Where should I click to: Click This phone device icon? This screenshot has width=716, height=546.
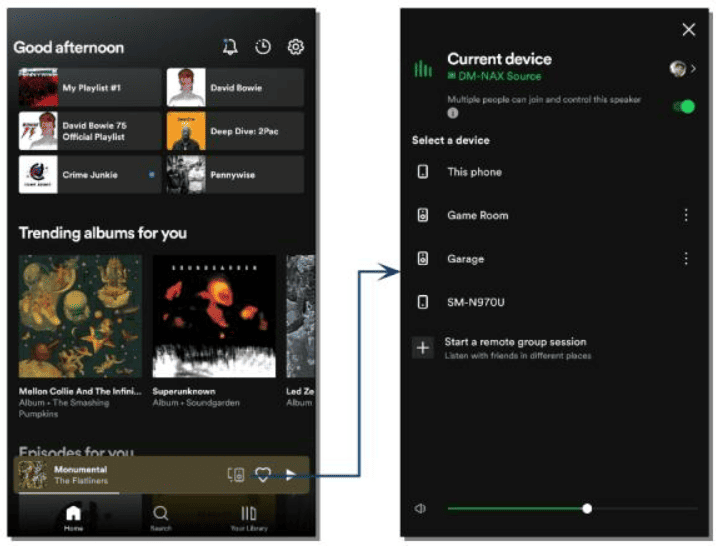pos(423,172)
